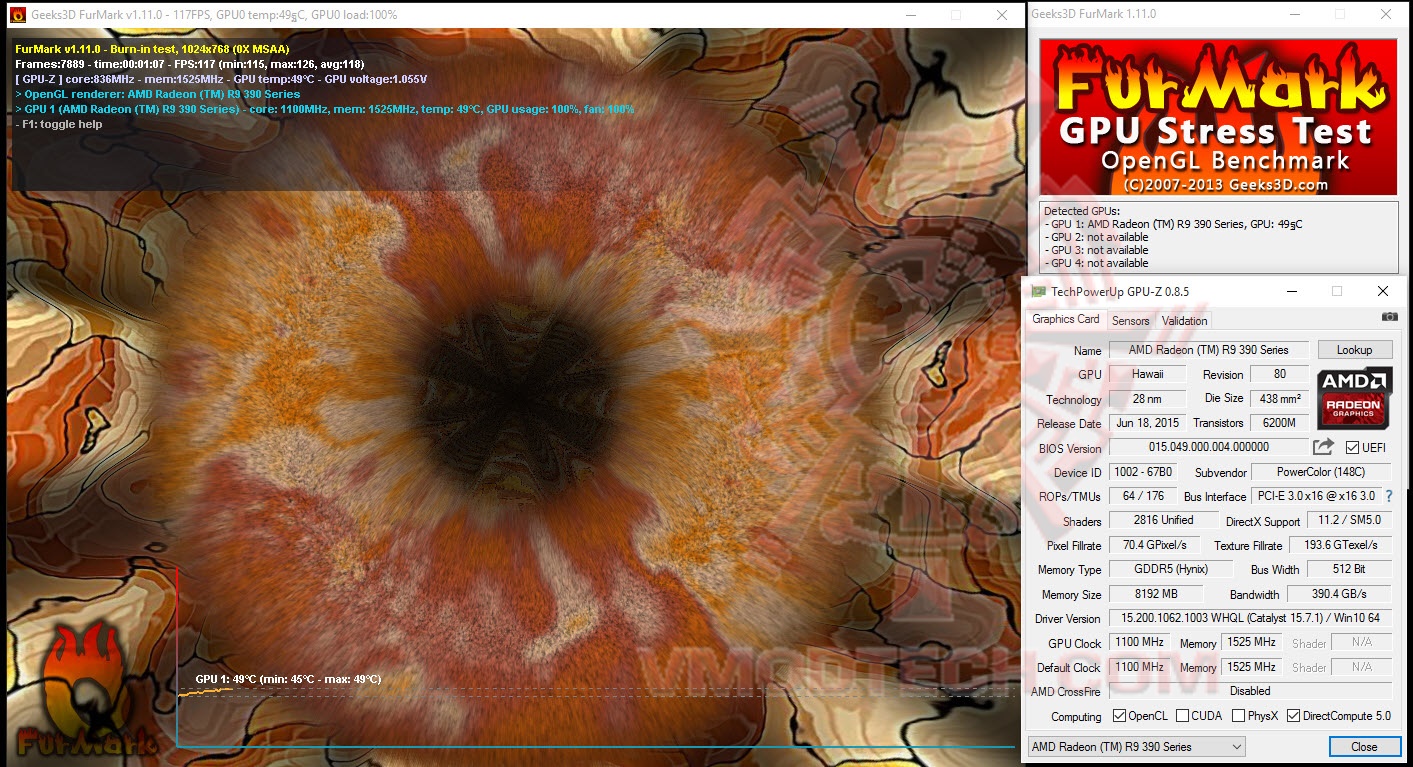Screen dimensions: 1413x767
Task: Minimize the Geeks3D FurMark 1.11.0 info window
Action: (1295, 14)
